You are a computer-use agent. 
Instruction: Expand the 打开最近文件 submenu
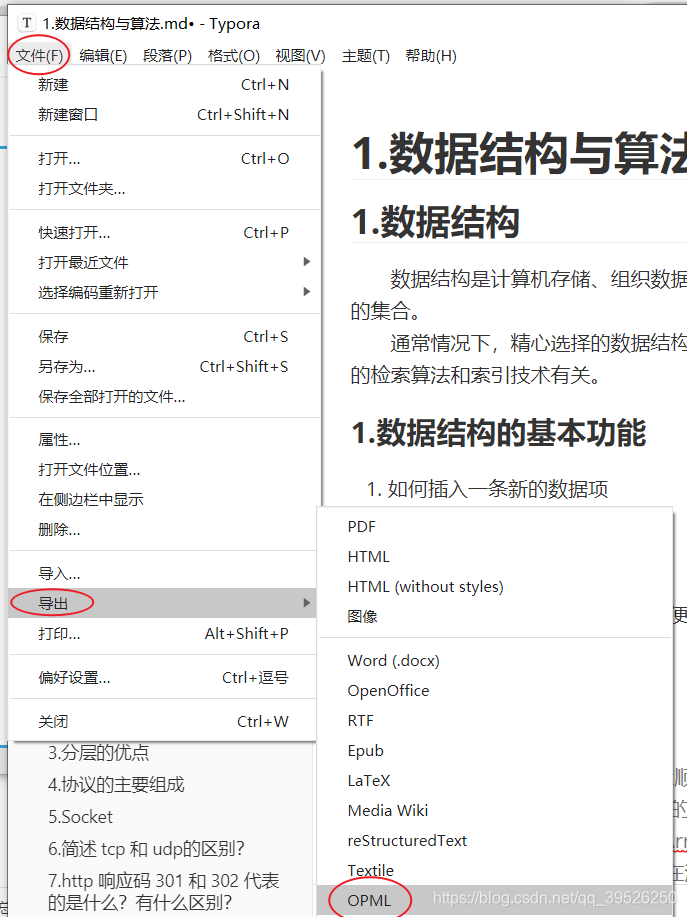[x=164, y=262]
